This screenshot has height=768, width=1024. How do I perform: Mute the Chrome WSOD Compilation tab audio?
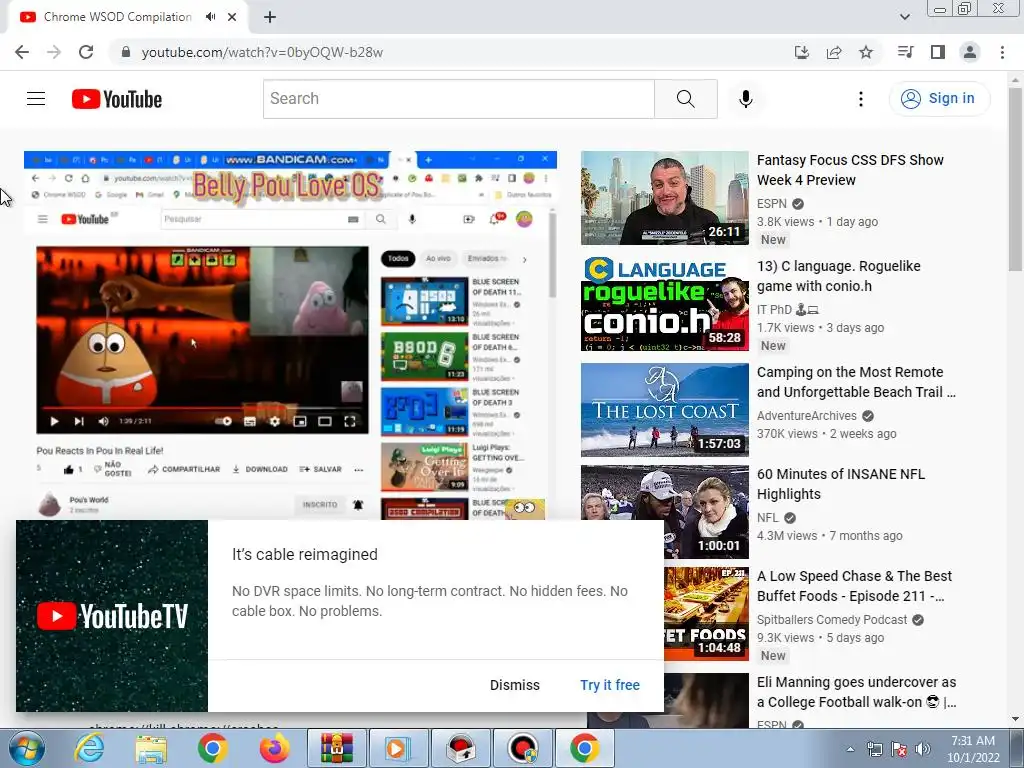coord(210,17)
